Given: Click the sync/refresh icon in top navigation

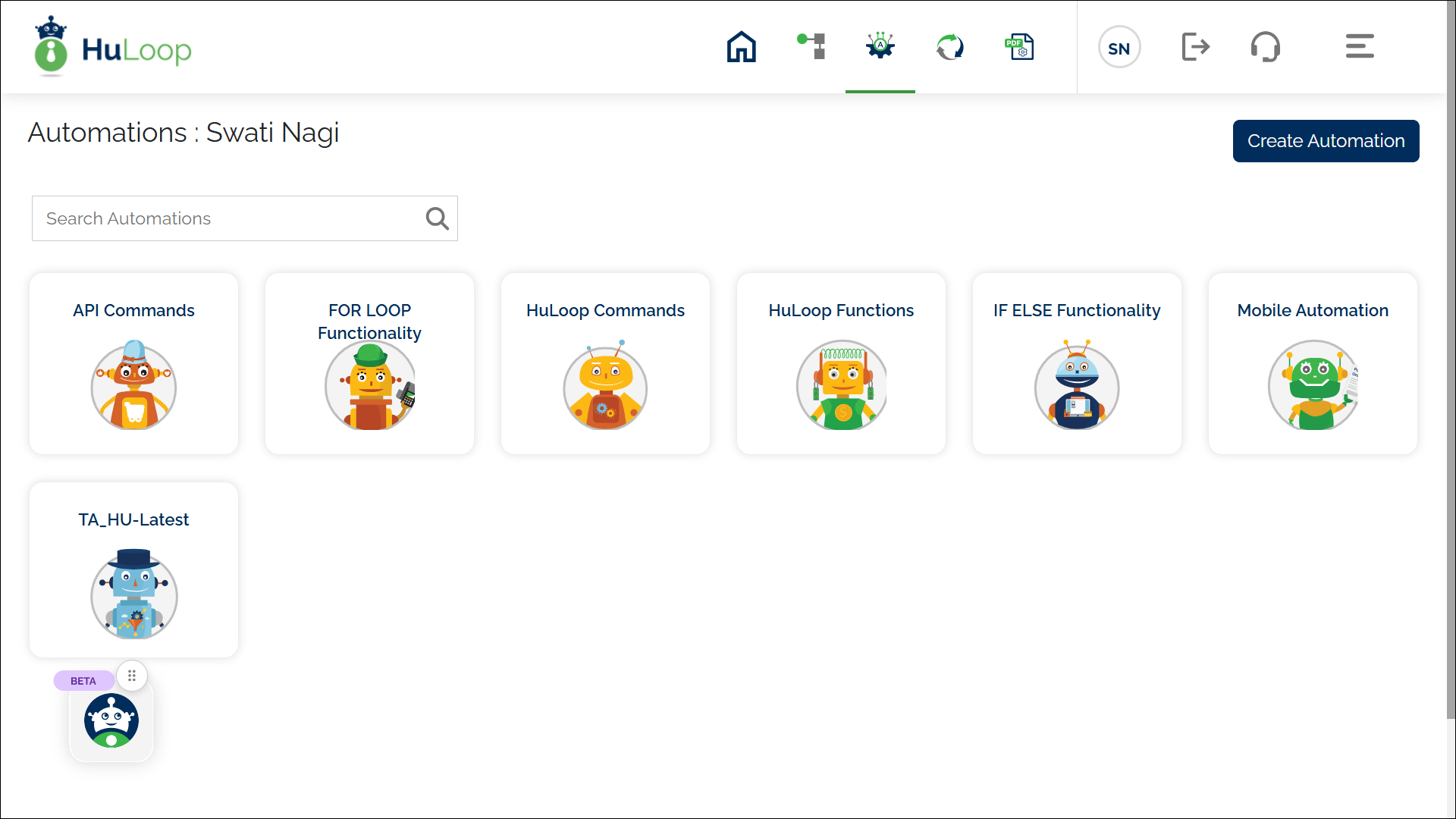Looking at the screenshot, I should point(949,46).
